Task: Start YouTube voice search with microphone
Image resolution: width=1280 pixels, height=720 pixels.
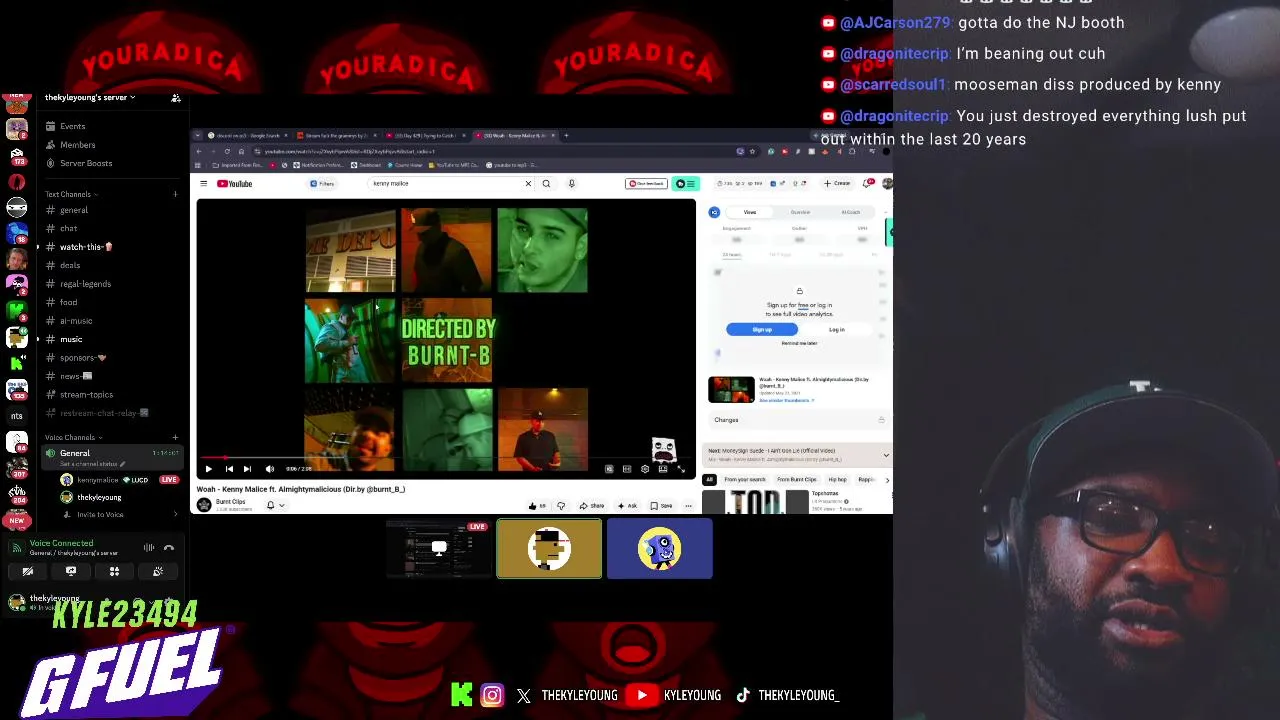Action: 572,184
